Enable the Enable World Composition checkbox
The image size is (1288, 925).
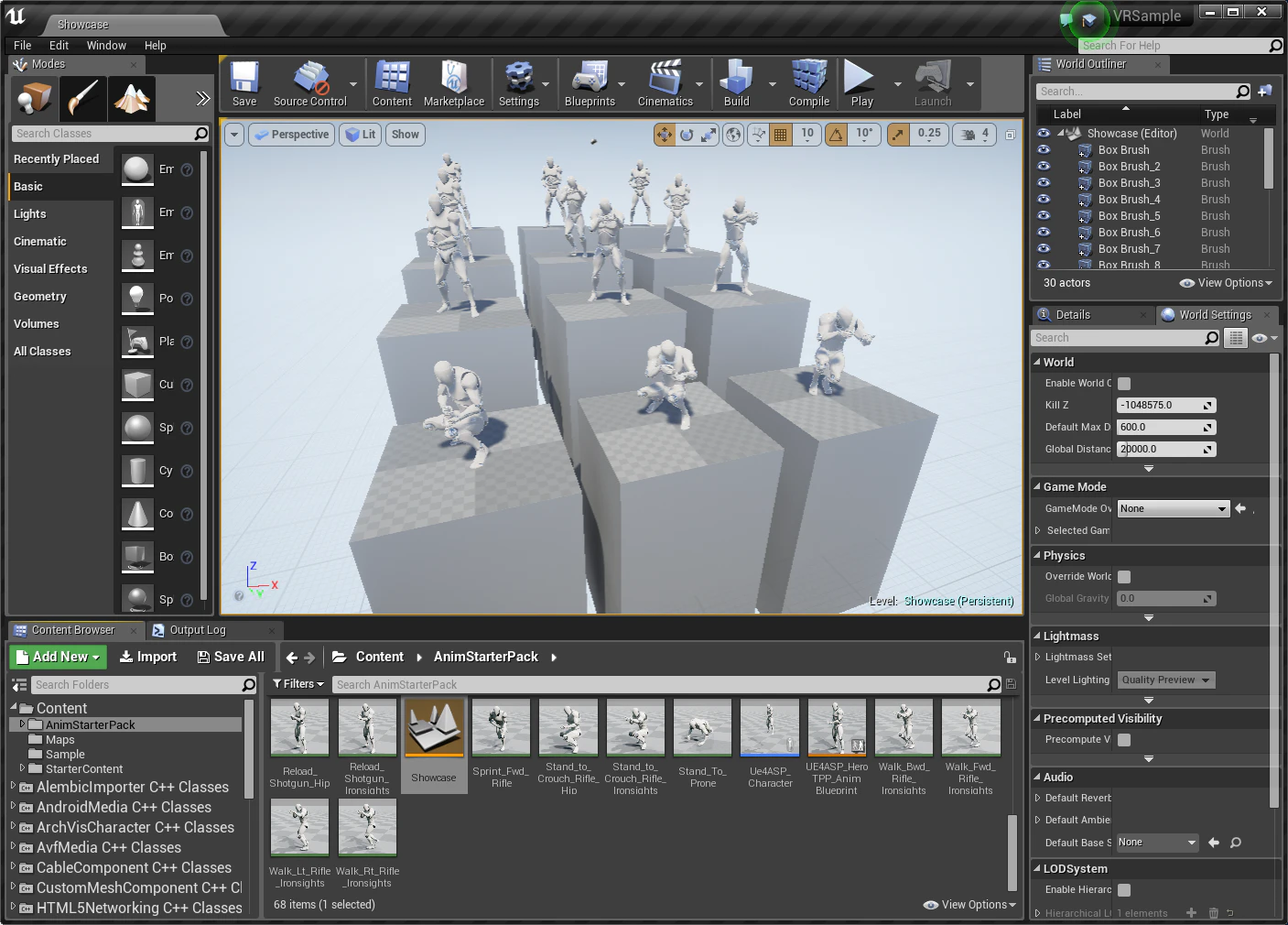pyautogui.click(x=1124, y=384)
